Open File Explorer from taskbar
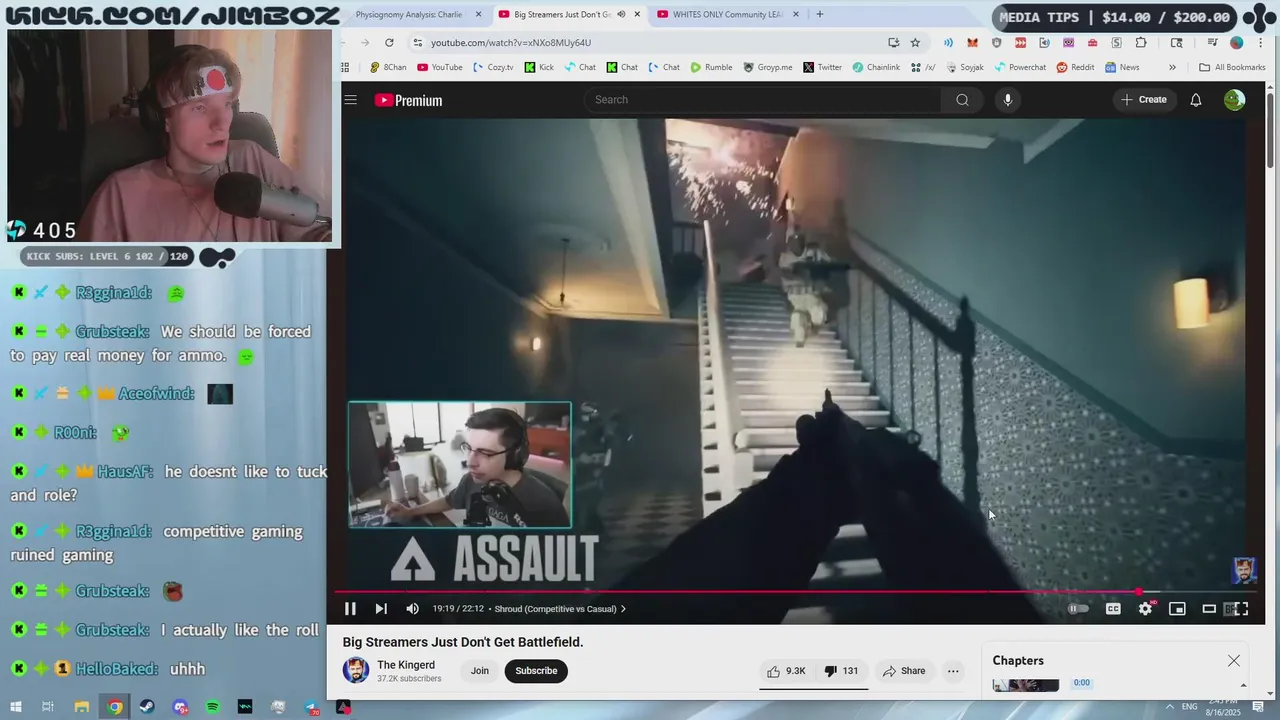The image size is (1280, 720). [x=82, y=707]
